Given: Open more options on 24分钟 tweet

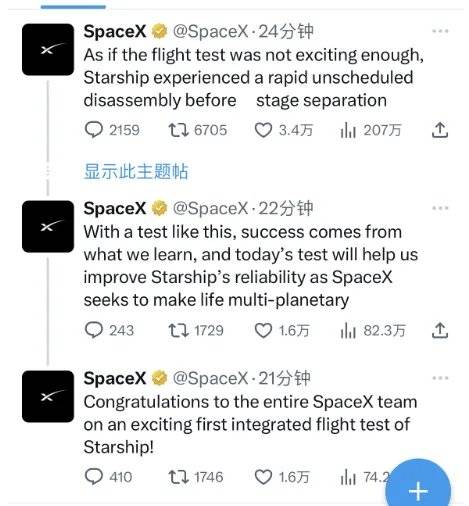Looking at the screenshot, I should [x=440, y=31].
